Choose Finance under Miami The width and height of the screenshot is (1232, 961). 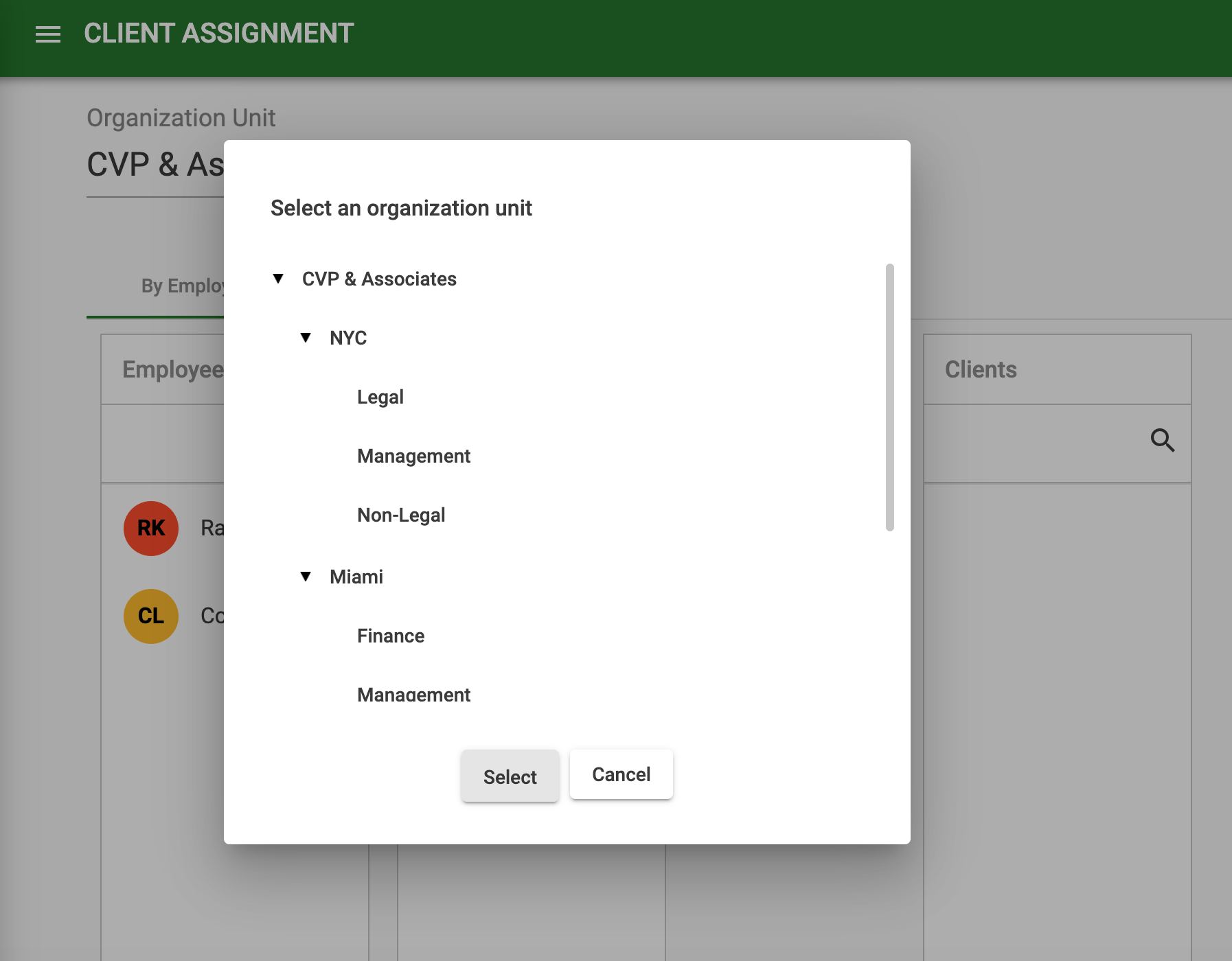point(391,636)
